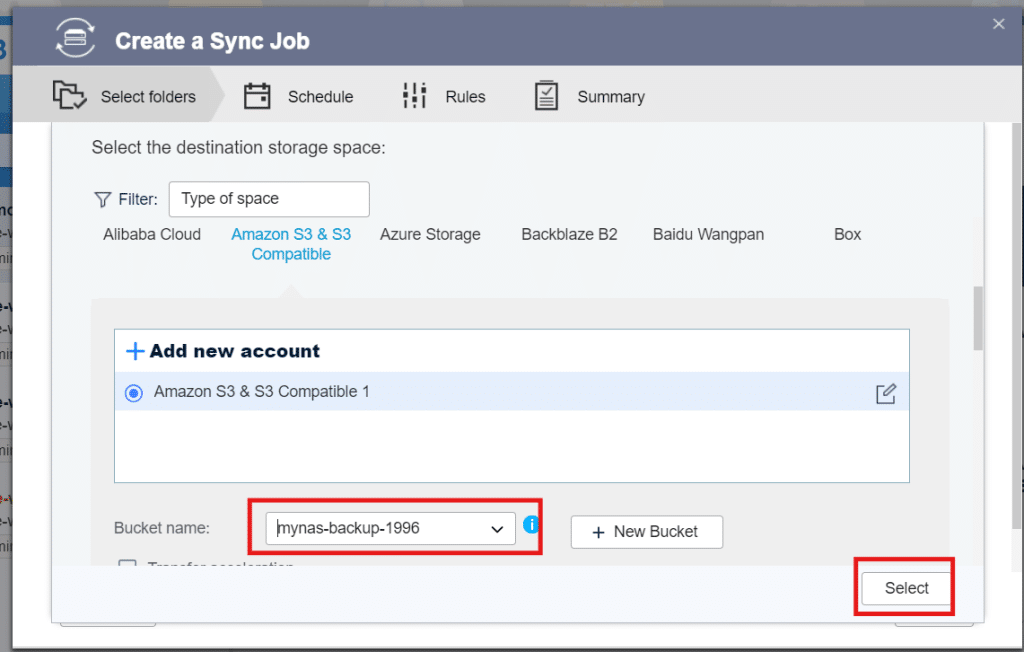Click the Rules sliders icon

(x=414, y=96)
